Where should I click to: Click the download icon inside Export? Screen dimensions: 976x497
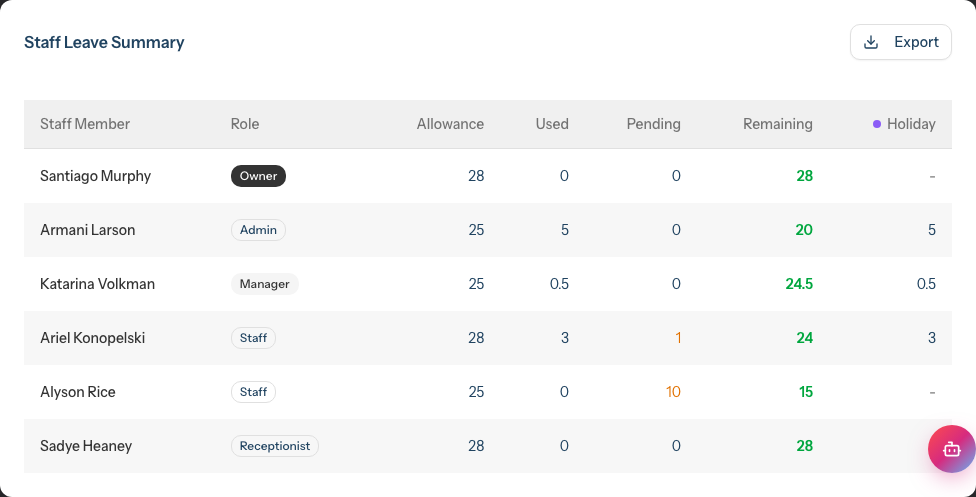871,42
